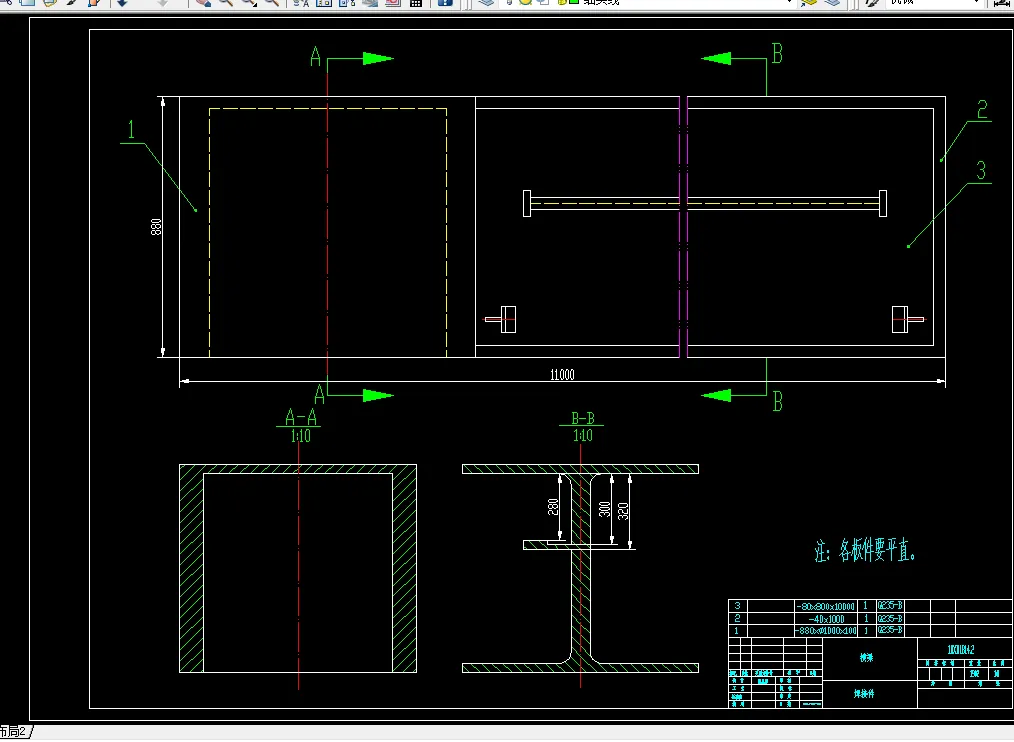Click the Make Object's Layer Current icon
1014x742 pixels.
tap(810, 3)
